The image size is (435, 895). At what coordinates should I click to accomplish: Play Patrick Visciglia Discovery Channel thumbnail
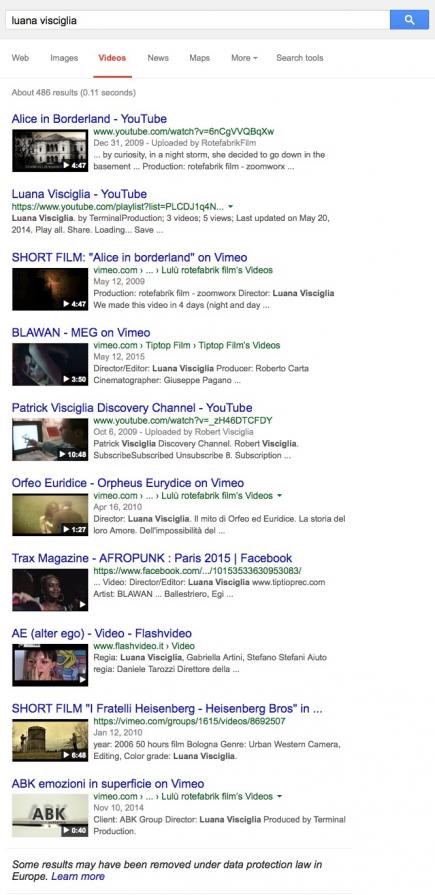pyautogui.click(x=50, y=440)
